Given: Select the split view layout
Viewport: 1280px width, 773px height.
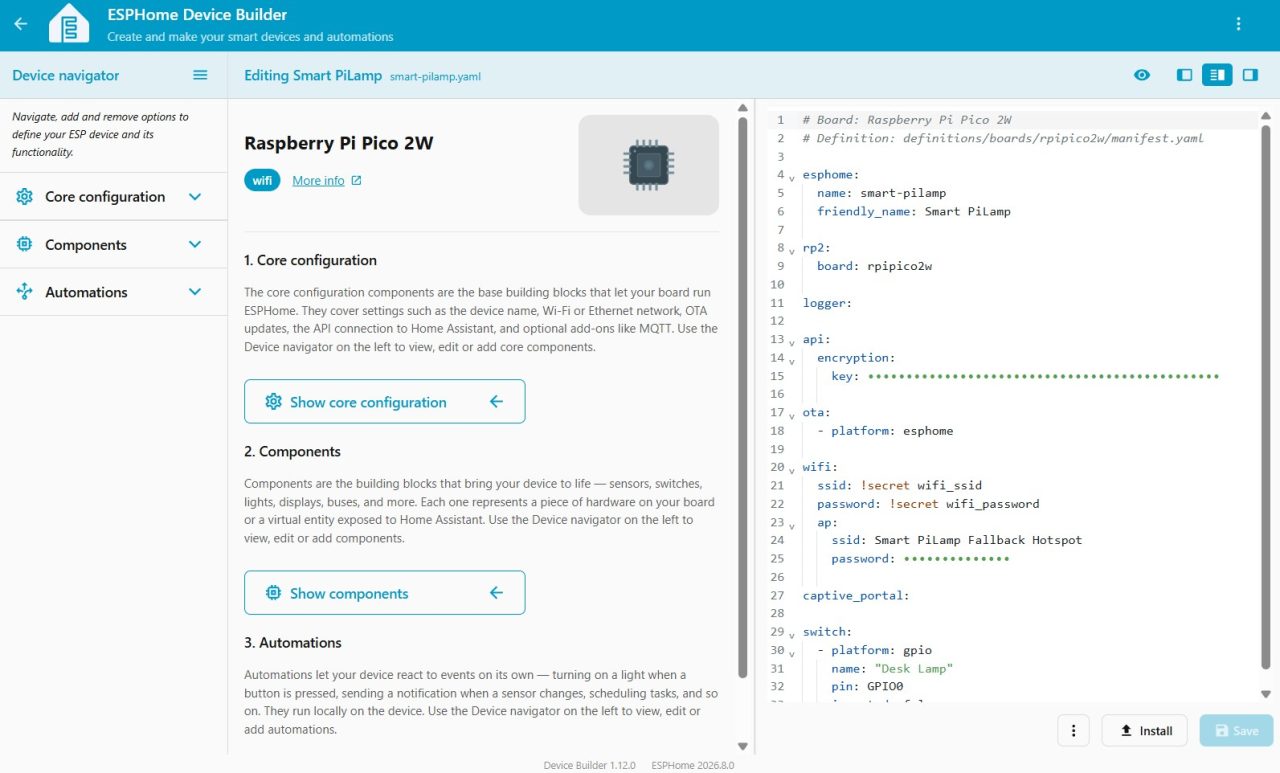Looking at the screenshot, I should pos(1217,75).
